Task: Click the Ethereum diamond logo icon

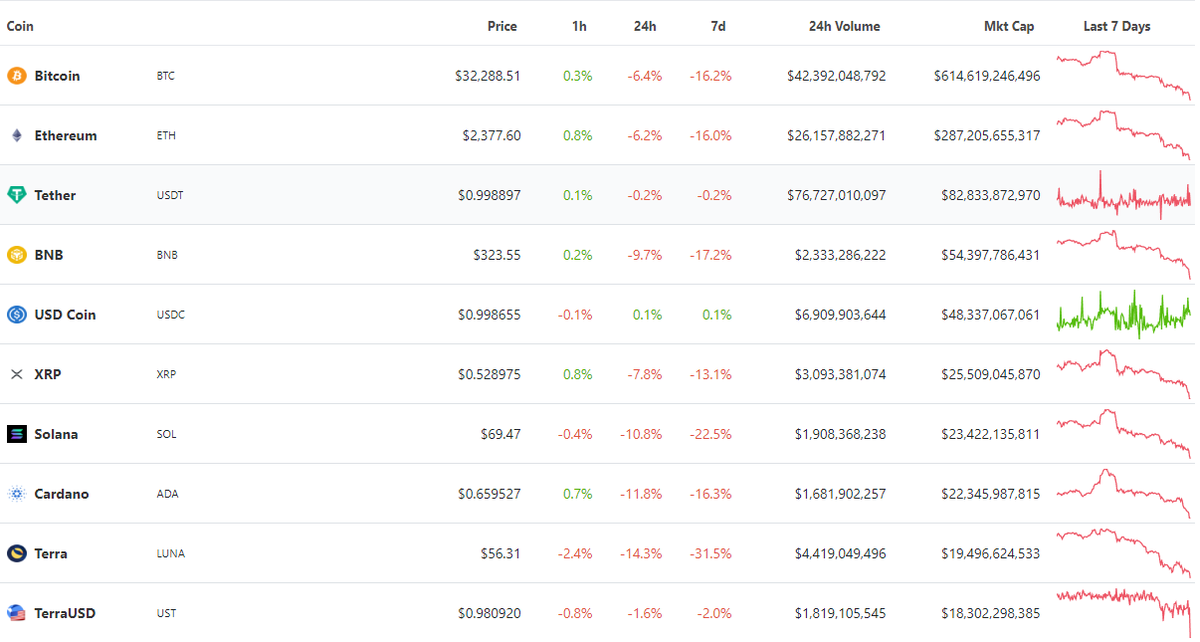Action: (x=16, y=136)
